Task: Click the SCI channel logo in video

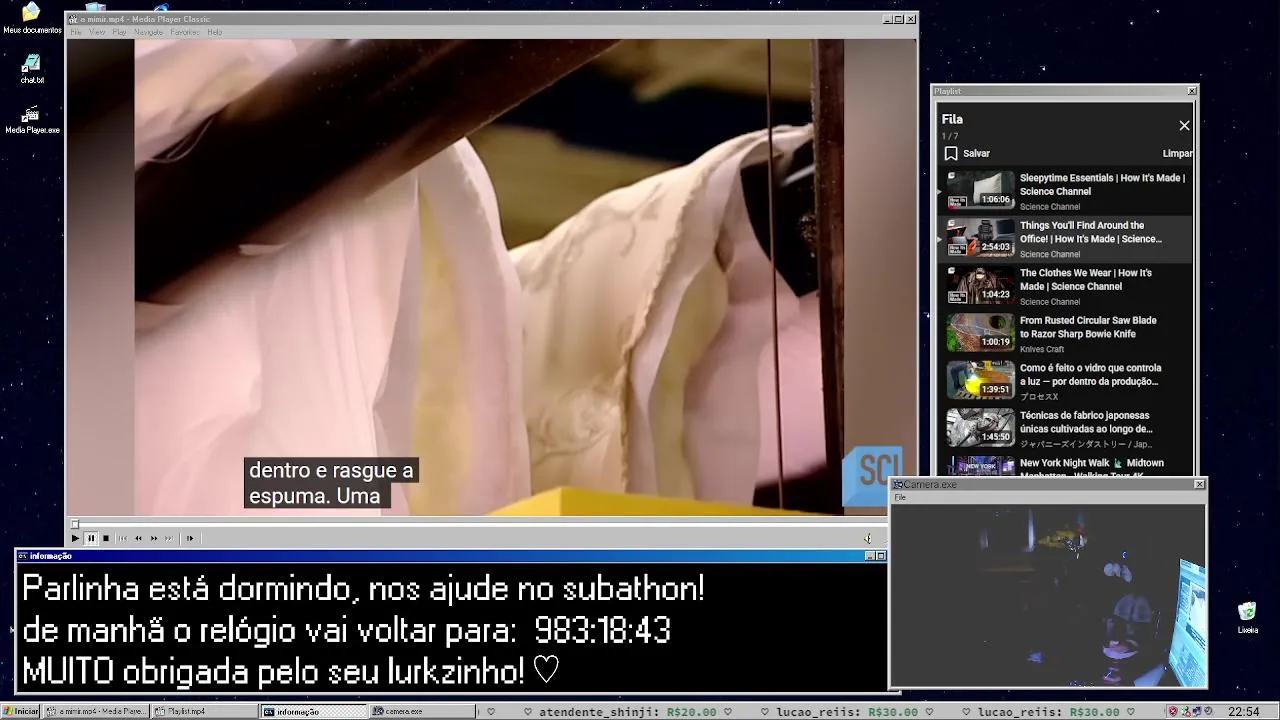Action: 873,475
